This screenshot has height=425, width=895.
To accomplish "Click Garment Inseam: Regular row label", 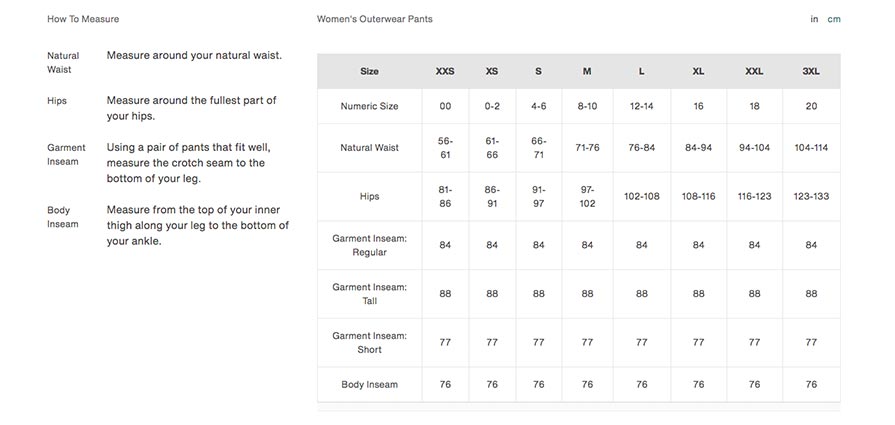I will tap(369, 245).
